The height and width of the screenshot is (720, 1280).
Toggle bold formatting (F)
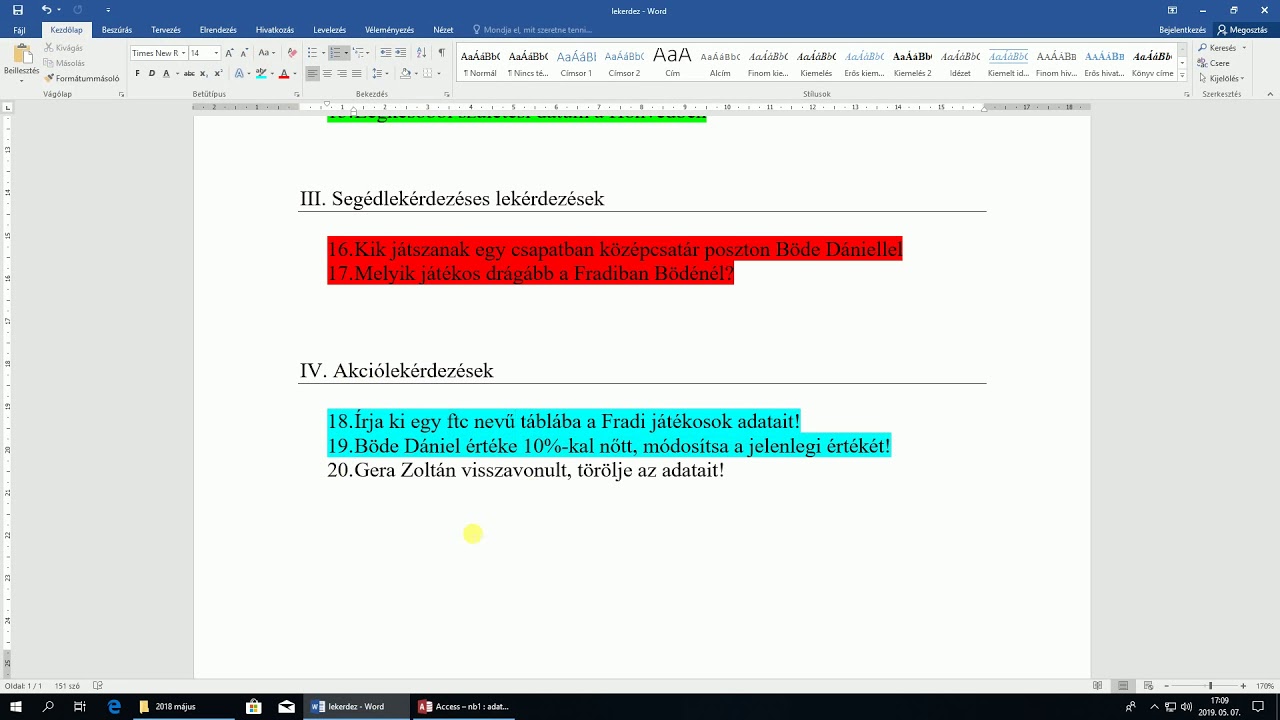[x=138, y=73]
